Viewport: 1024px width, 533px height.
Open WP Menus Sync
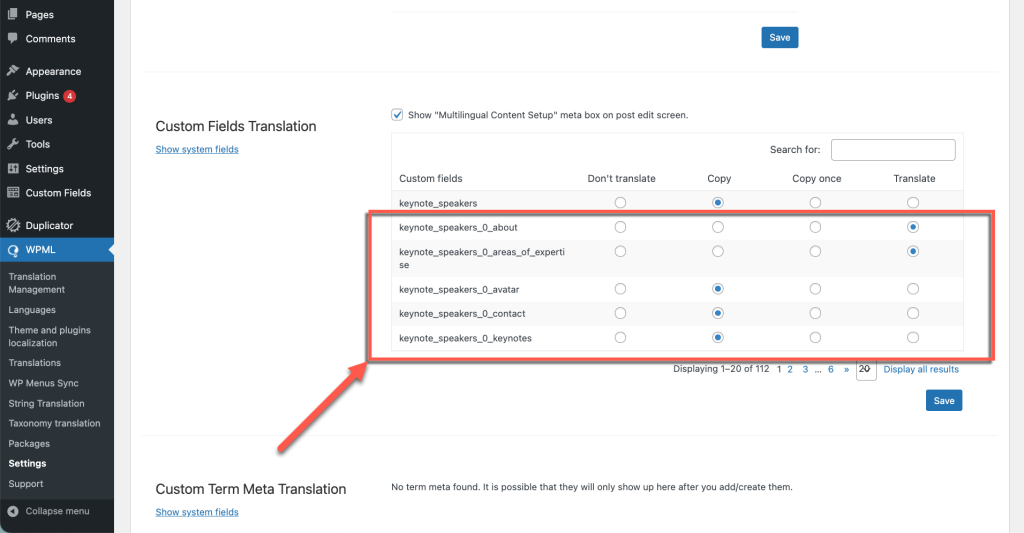coord(43,383)
